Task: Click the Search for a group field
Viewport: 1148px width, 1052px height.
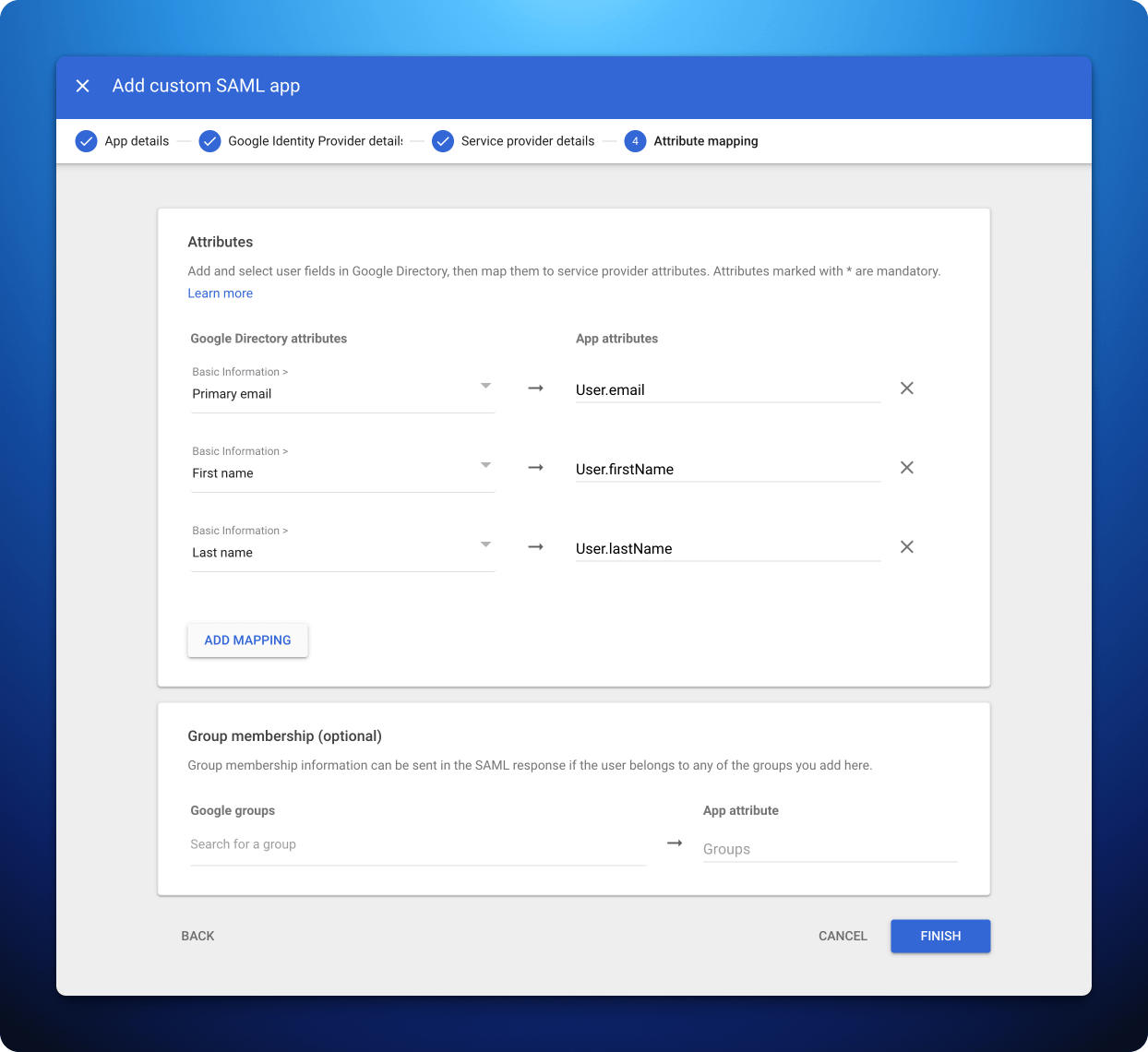Action: tap(369, 843)
